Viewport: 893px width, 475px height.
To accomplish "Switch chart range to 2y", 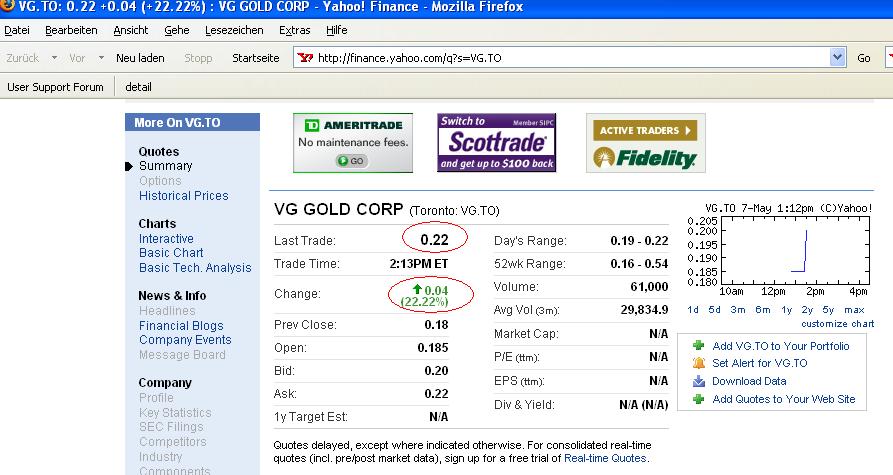I will [807, 309].
